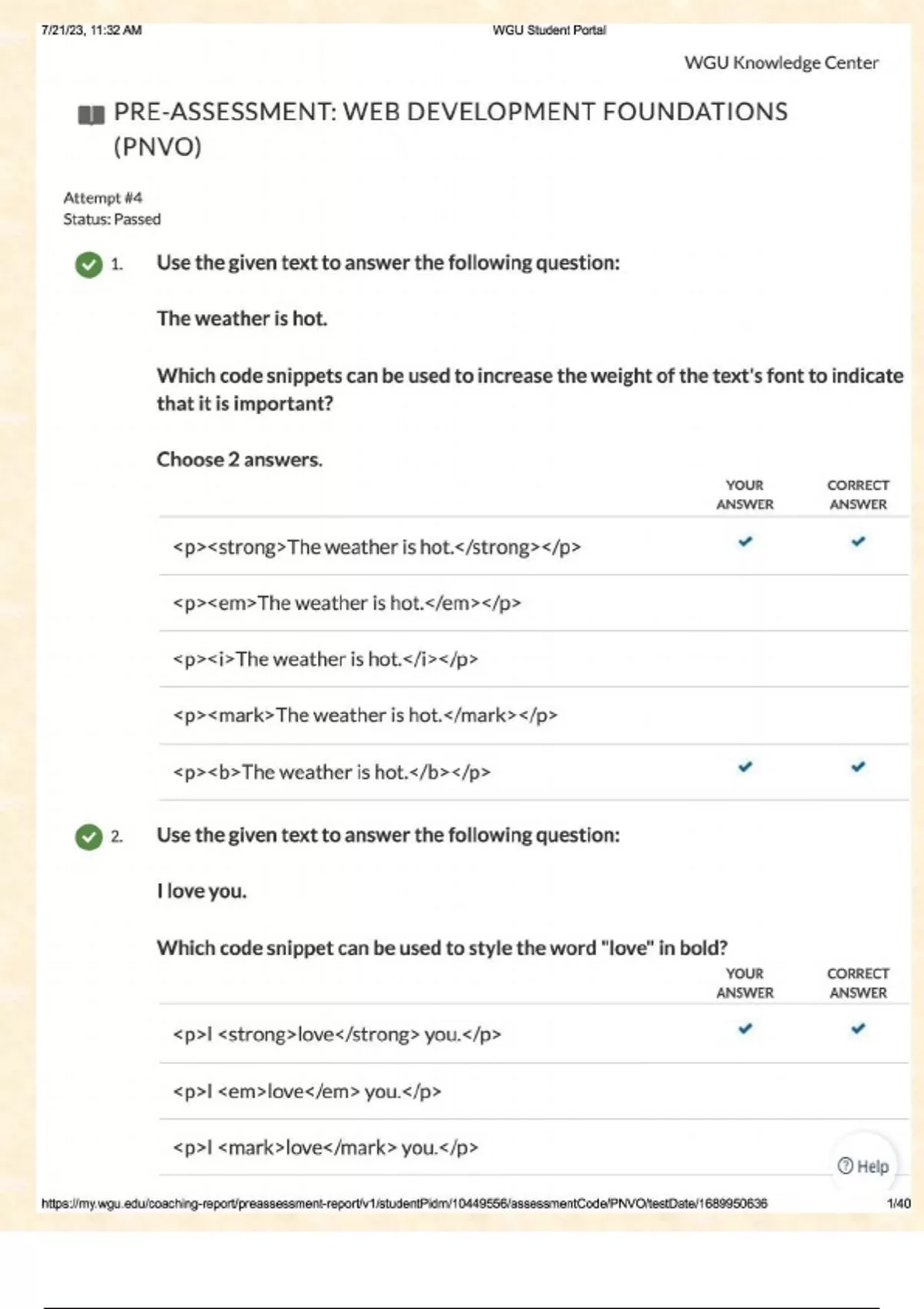
Task: Click the green checkmark icon for question 2
Action: [89, 836]
